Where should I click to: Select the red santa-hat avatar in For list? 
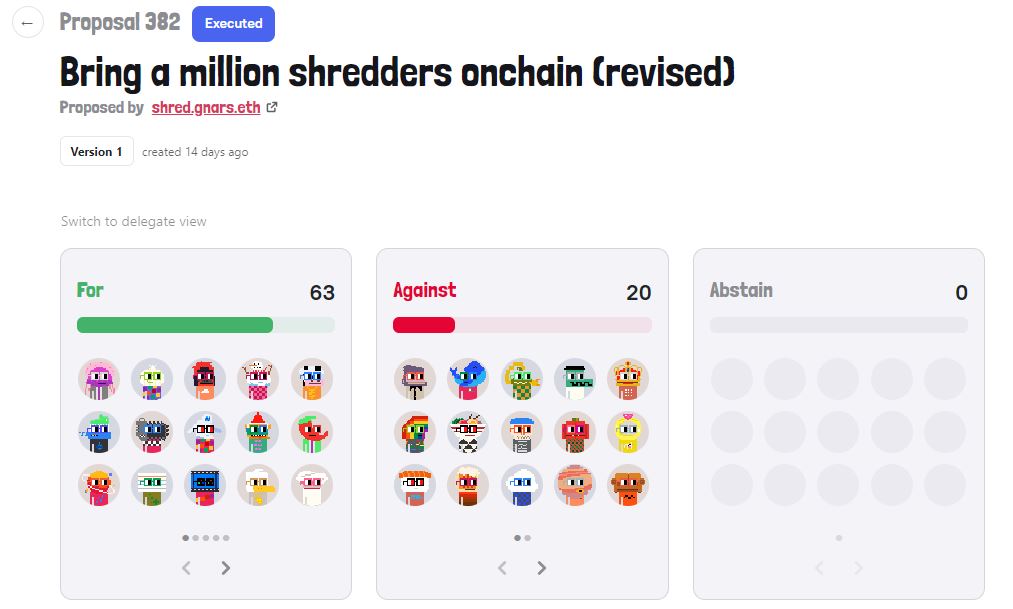pyautogui.click(x=258, y=432)
